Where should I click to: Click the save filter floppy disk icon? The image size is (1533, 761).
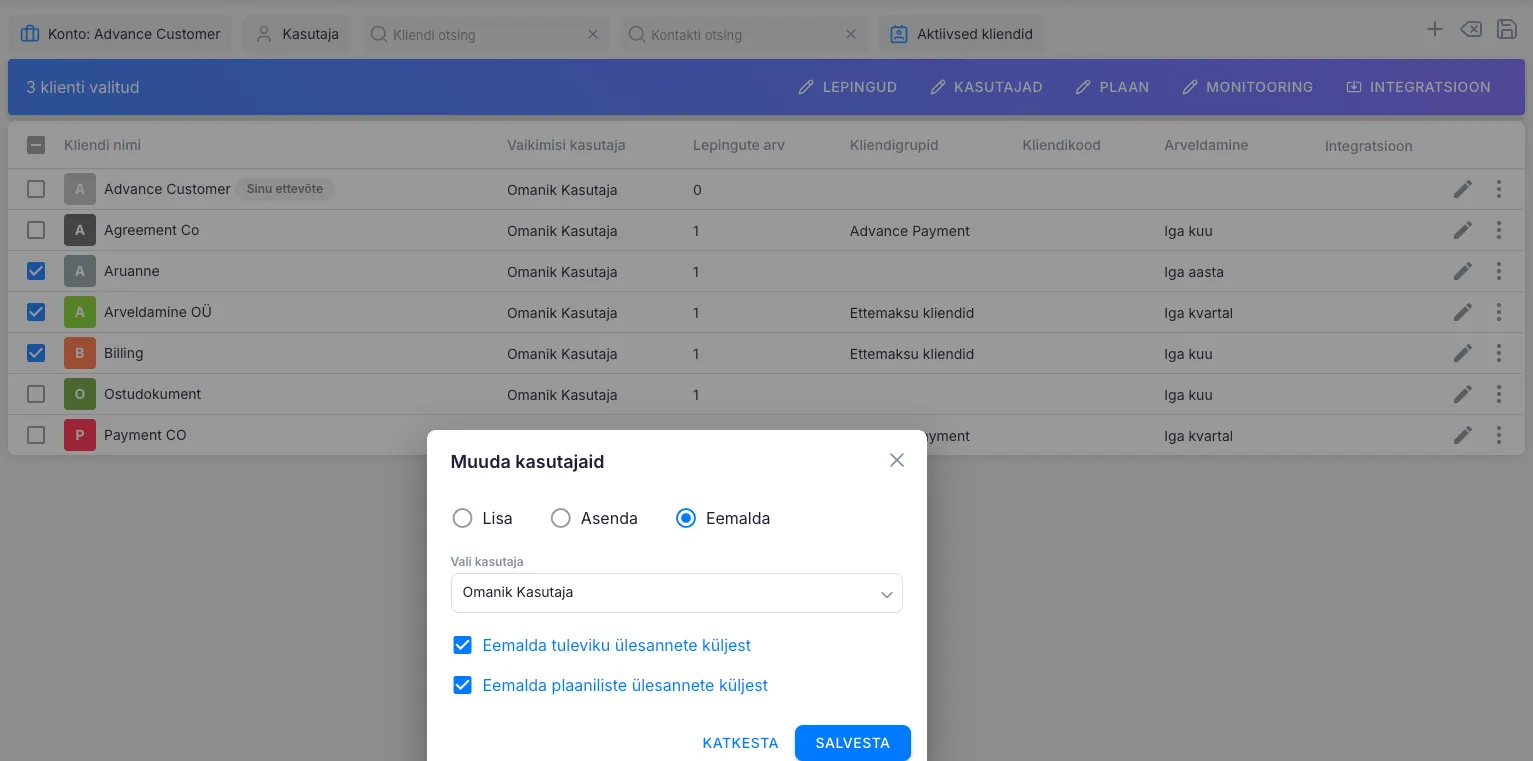(1506, 30)
